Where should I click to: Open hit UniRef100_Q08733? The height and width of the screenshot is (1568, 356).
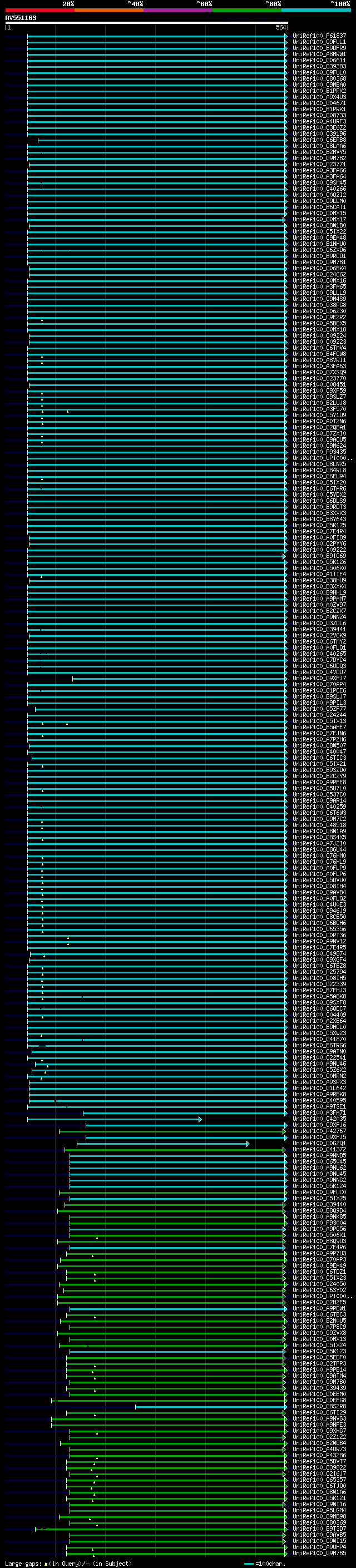pyautogui.click(x=319, y=116)
